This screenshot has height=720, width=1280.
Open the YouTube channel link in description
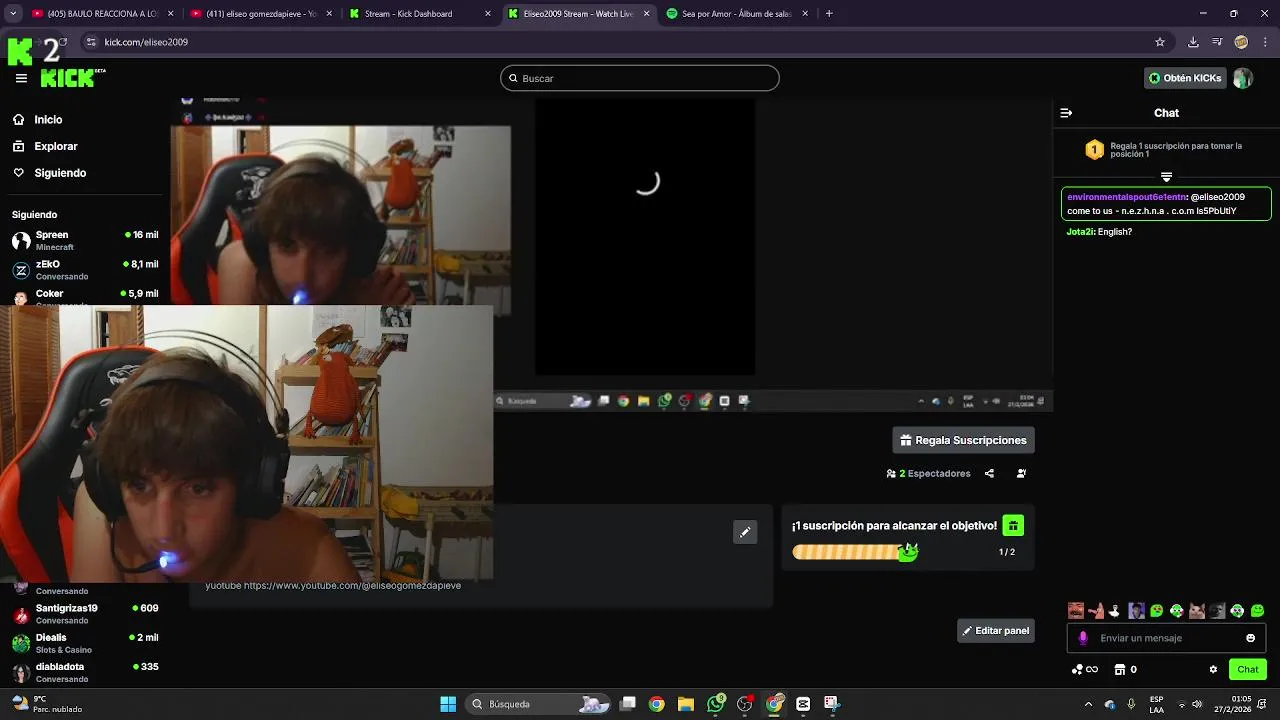(352, 585)
